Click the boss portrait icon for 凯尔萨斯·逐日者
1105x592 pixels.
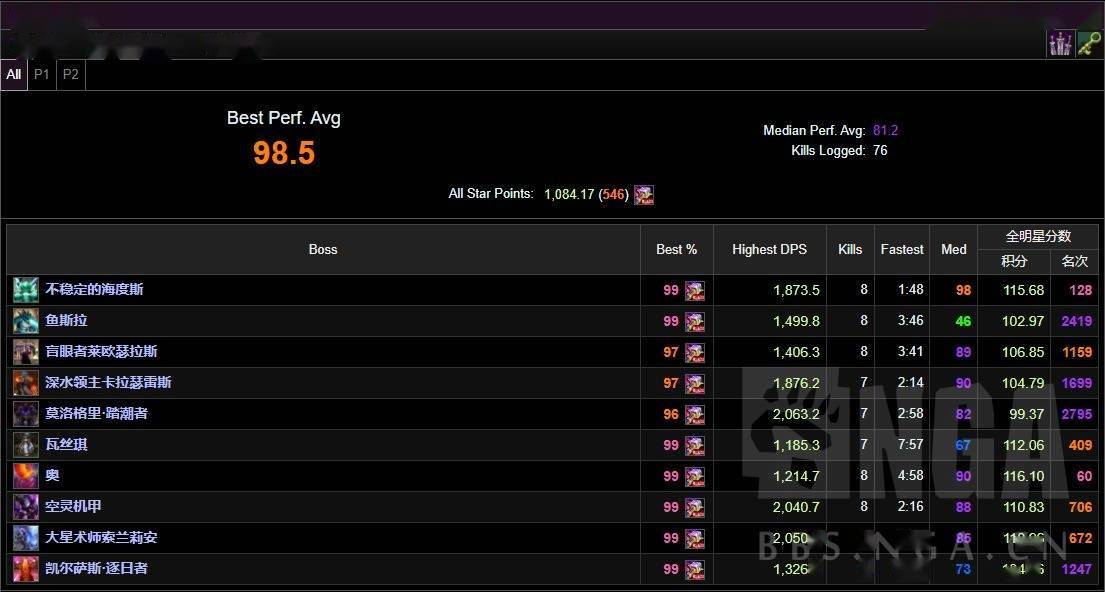[x=26, y=569]
